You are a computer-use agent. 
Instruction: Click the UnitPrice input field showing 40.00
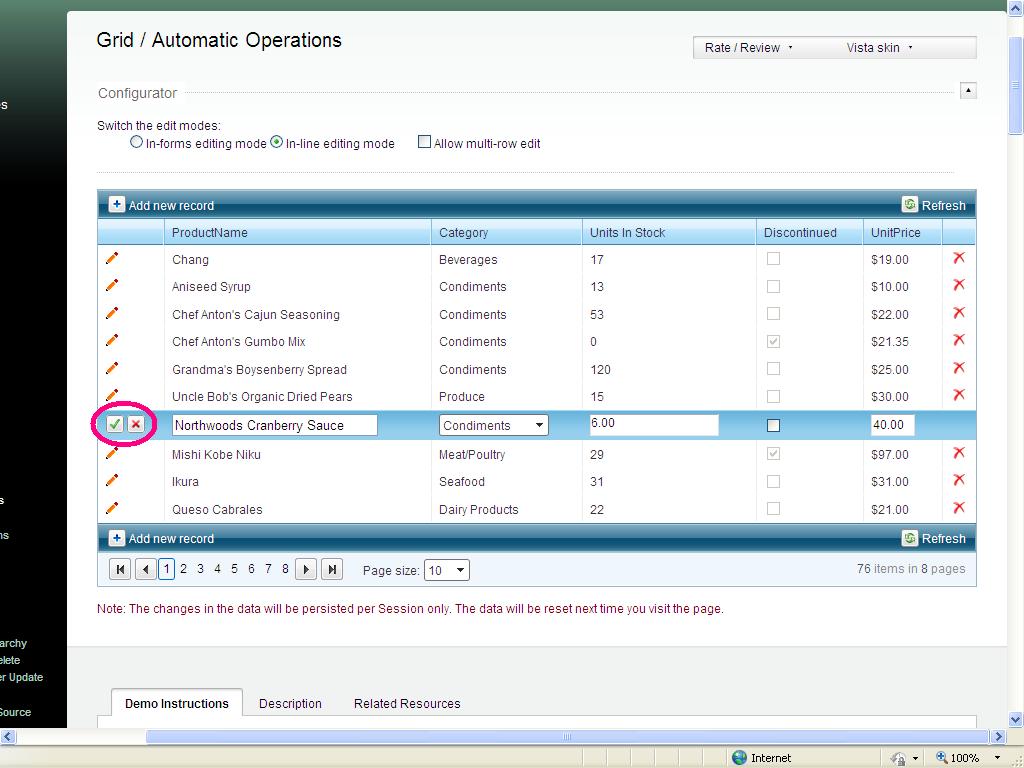coord(891,425)
